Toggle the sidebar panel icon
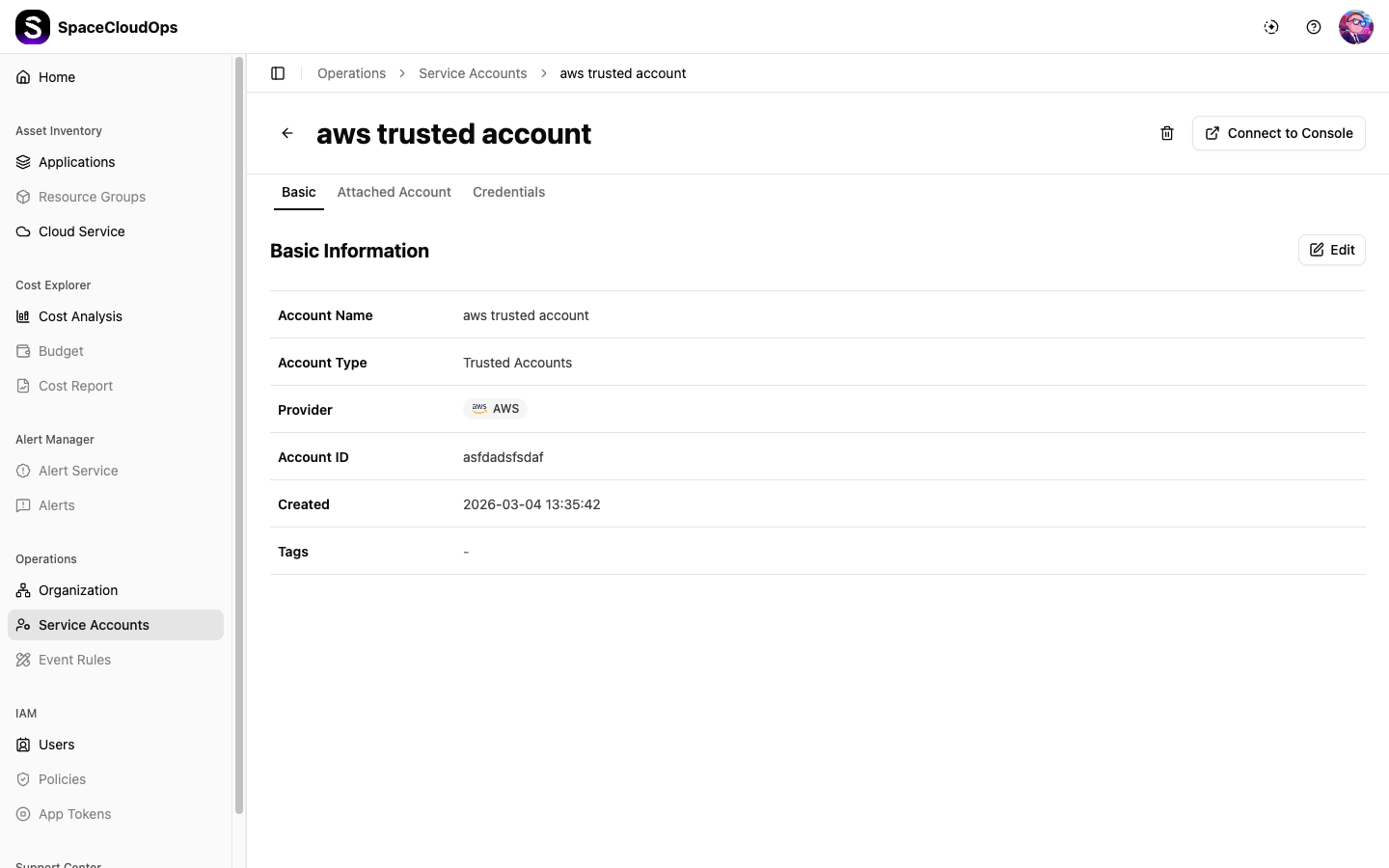This screenshot has height=868, width=1389. point(278,73)
